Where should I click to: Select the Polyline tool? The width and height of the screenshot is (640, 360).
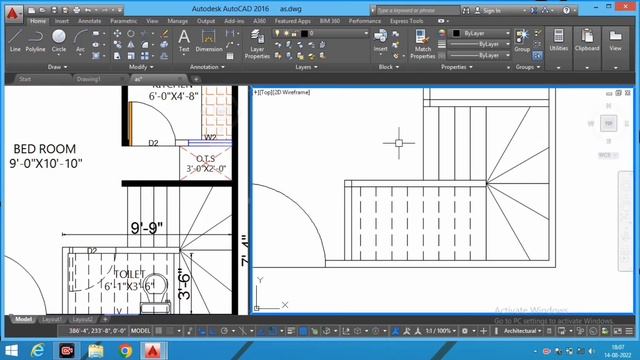(x=36, y=40)
